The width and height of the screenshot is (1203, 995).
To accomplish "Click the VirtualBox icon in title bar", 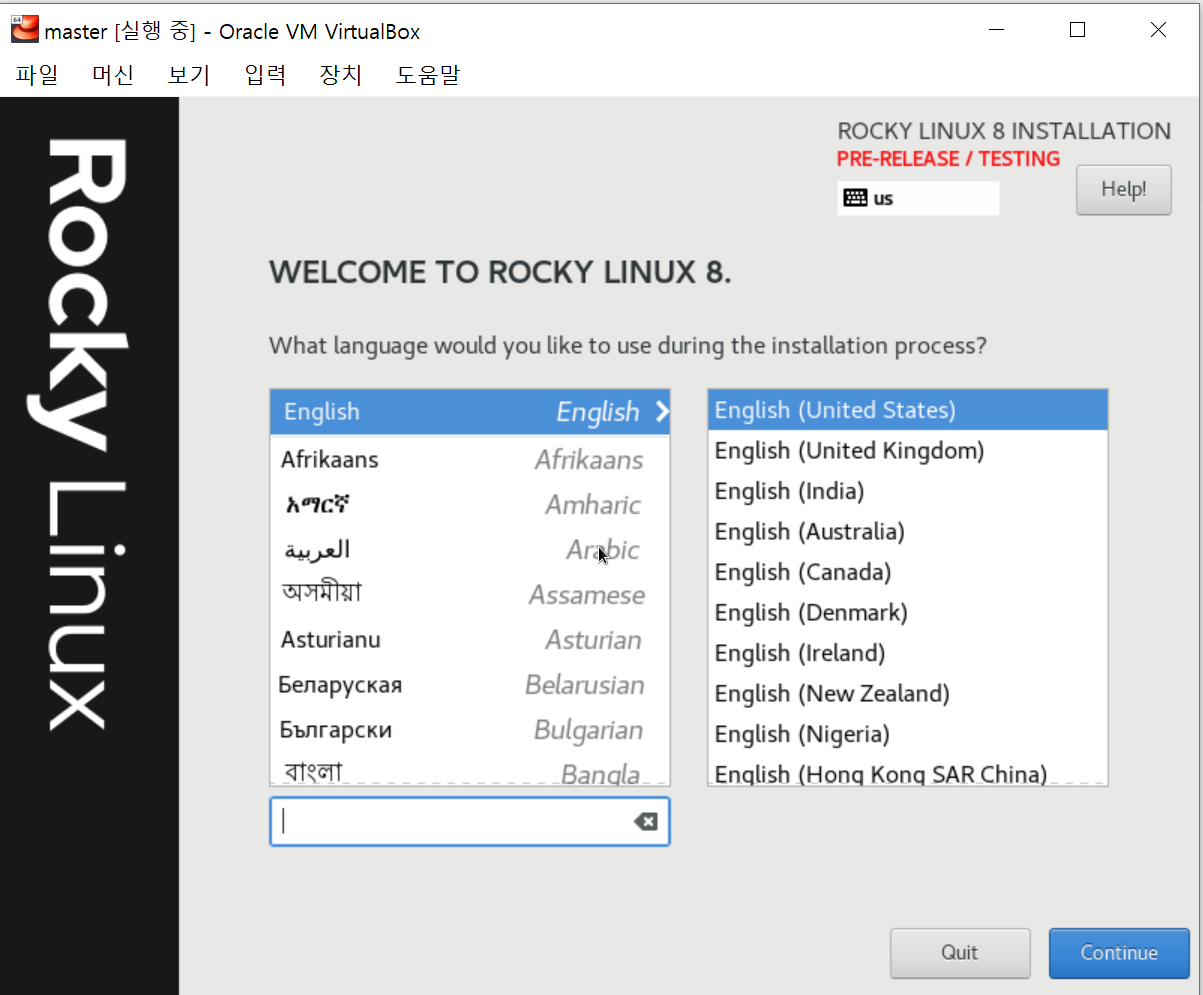I will (x=24, y=30).
